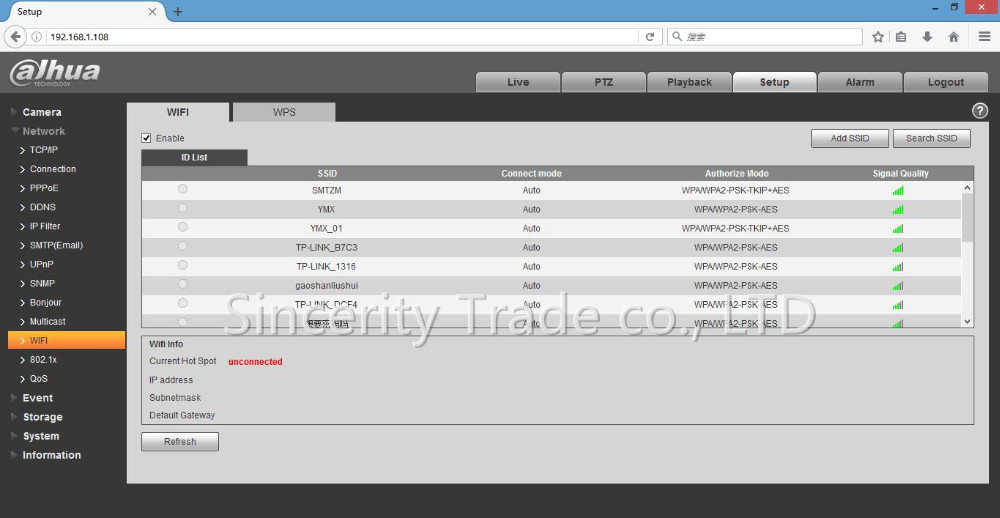Go to the browser home icon
Viewport: 1000px width, 518px height.
[954, 37]
